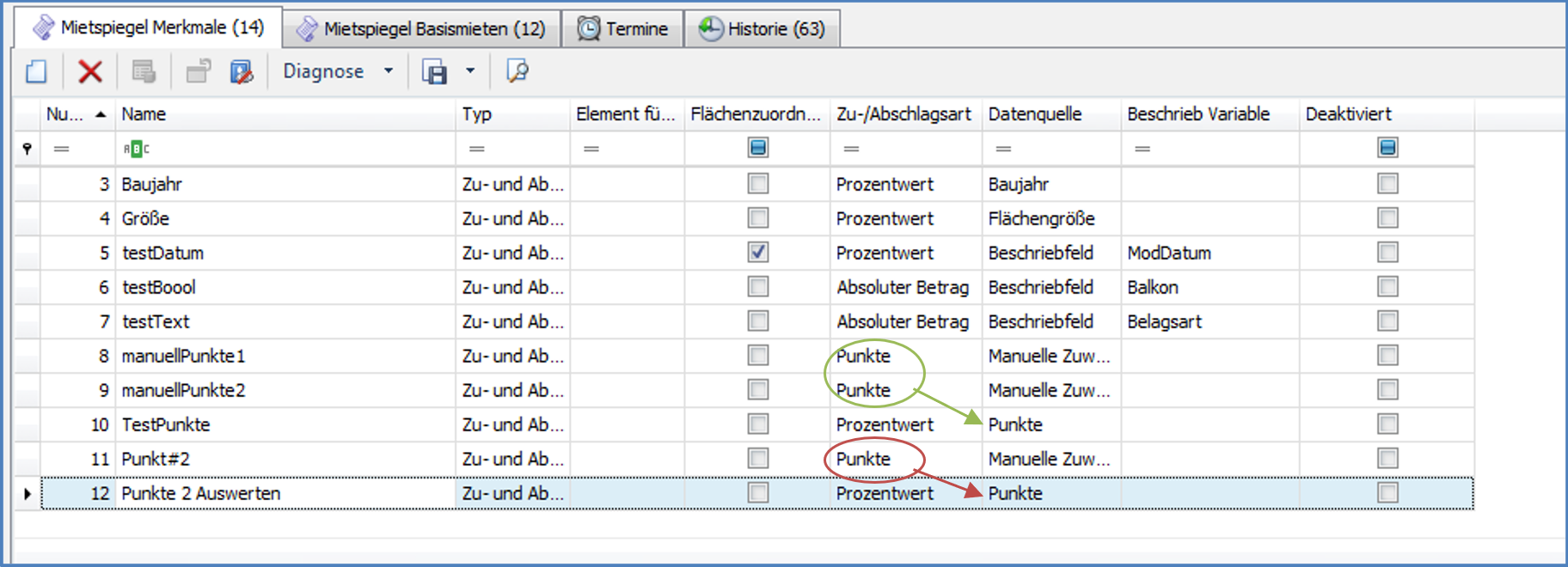Screen dimensions: 1568x567
Task: Click the greyed-out table list toolbar icon
Action: pos(144,71)
